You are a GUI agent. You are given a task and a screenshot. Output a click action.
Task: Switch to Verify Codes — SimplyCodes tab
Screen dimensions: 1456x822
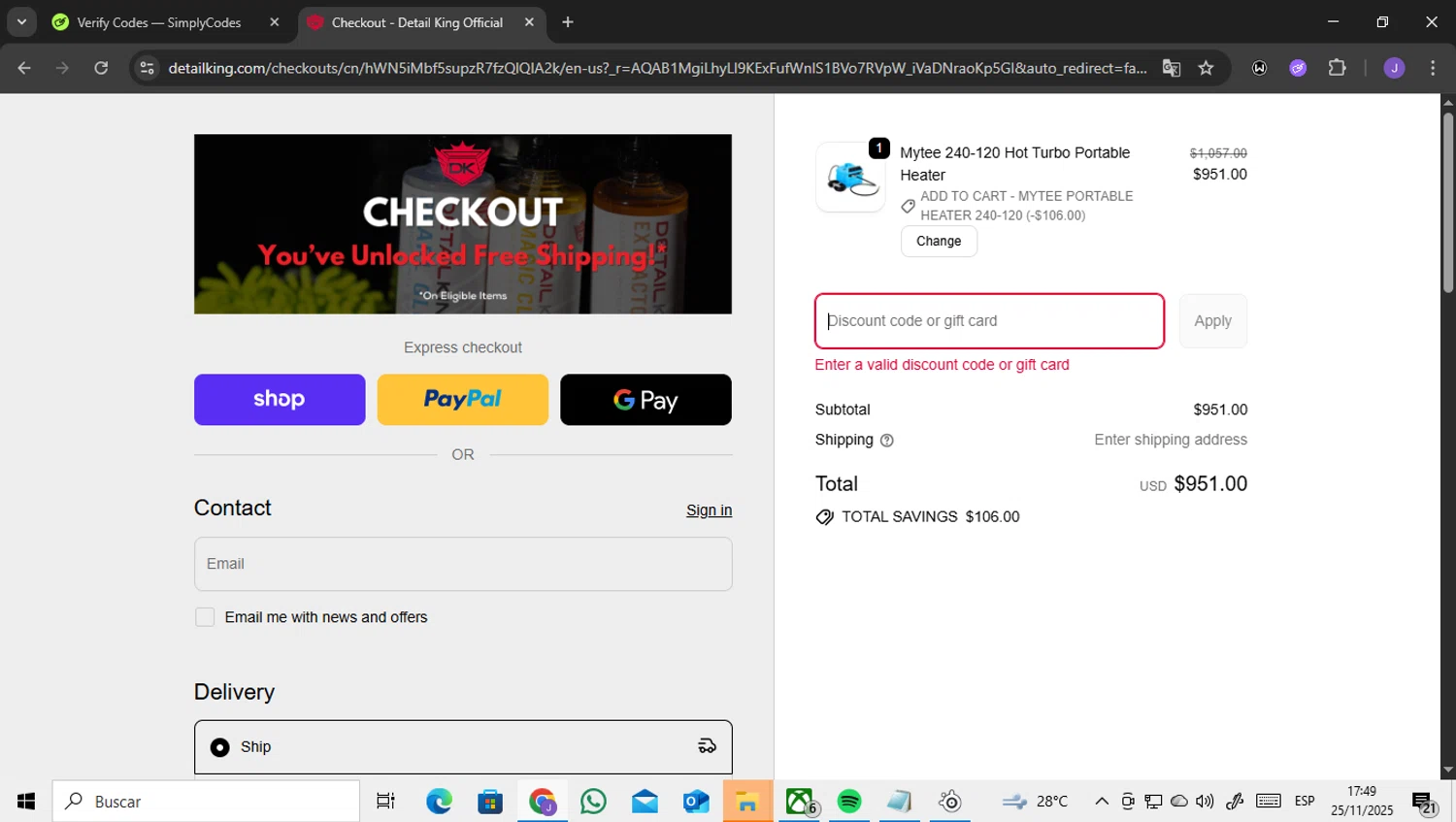pyautogui.click(x=158, y=22)
